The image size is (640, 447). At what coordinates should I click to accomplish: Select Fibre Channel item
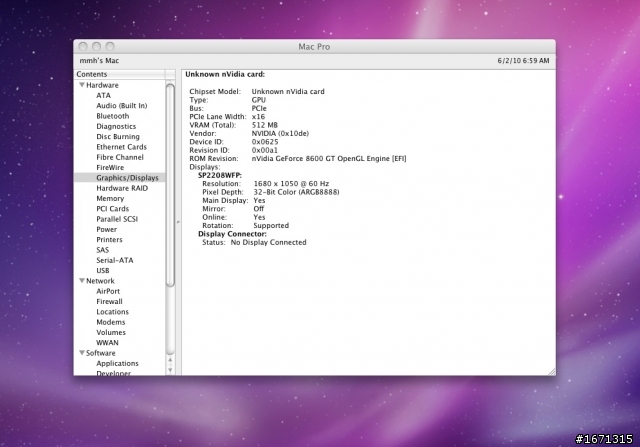[x=120, y=157]
